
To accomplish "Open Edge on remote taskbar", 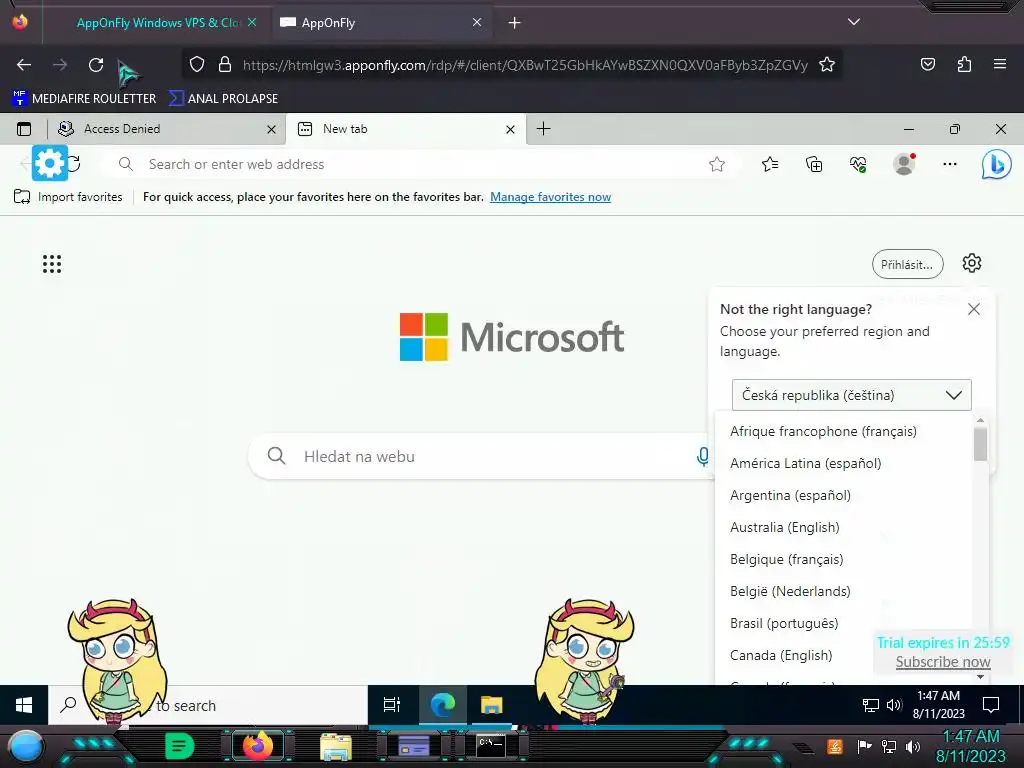I will click(442, 705).
